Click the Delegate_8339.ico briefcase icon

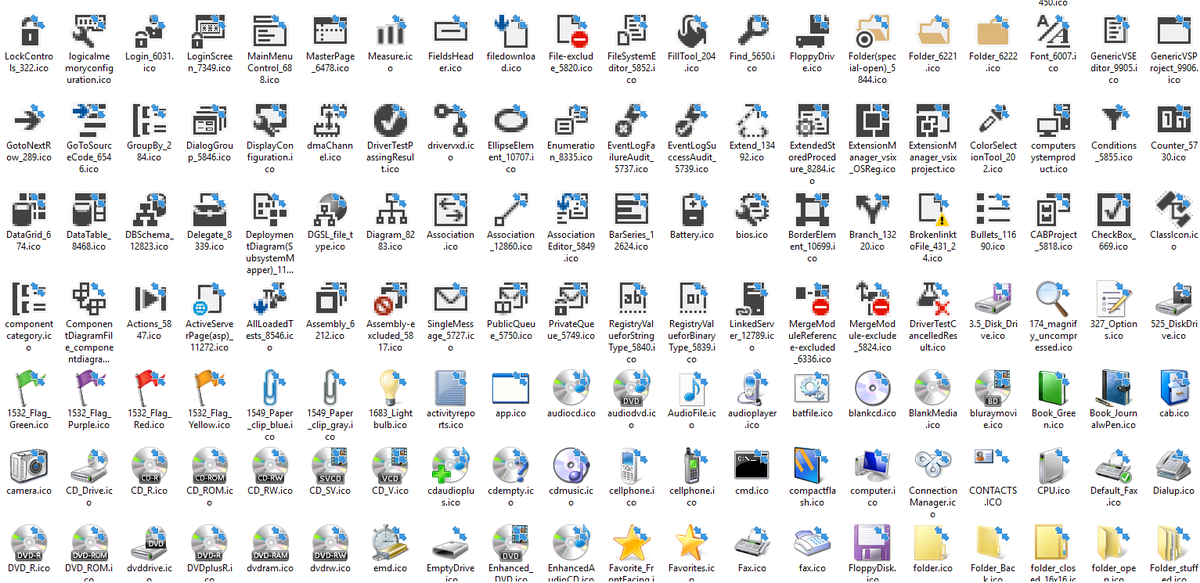[x=209, y=209]
